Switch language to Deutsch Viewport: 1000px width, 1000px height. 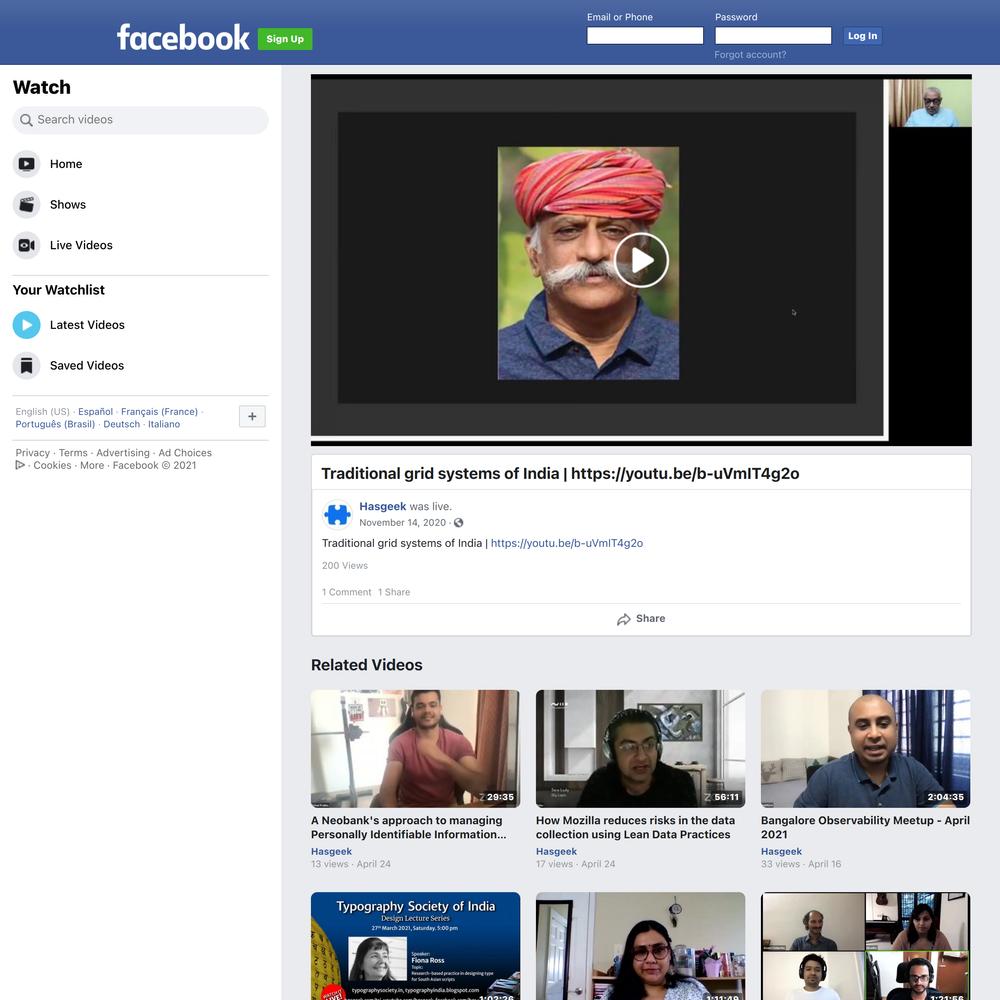pos(121,424)
